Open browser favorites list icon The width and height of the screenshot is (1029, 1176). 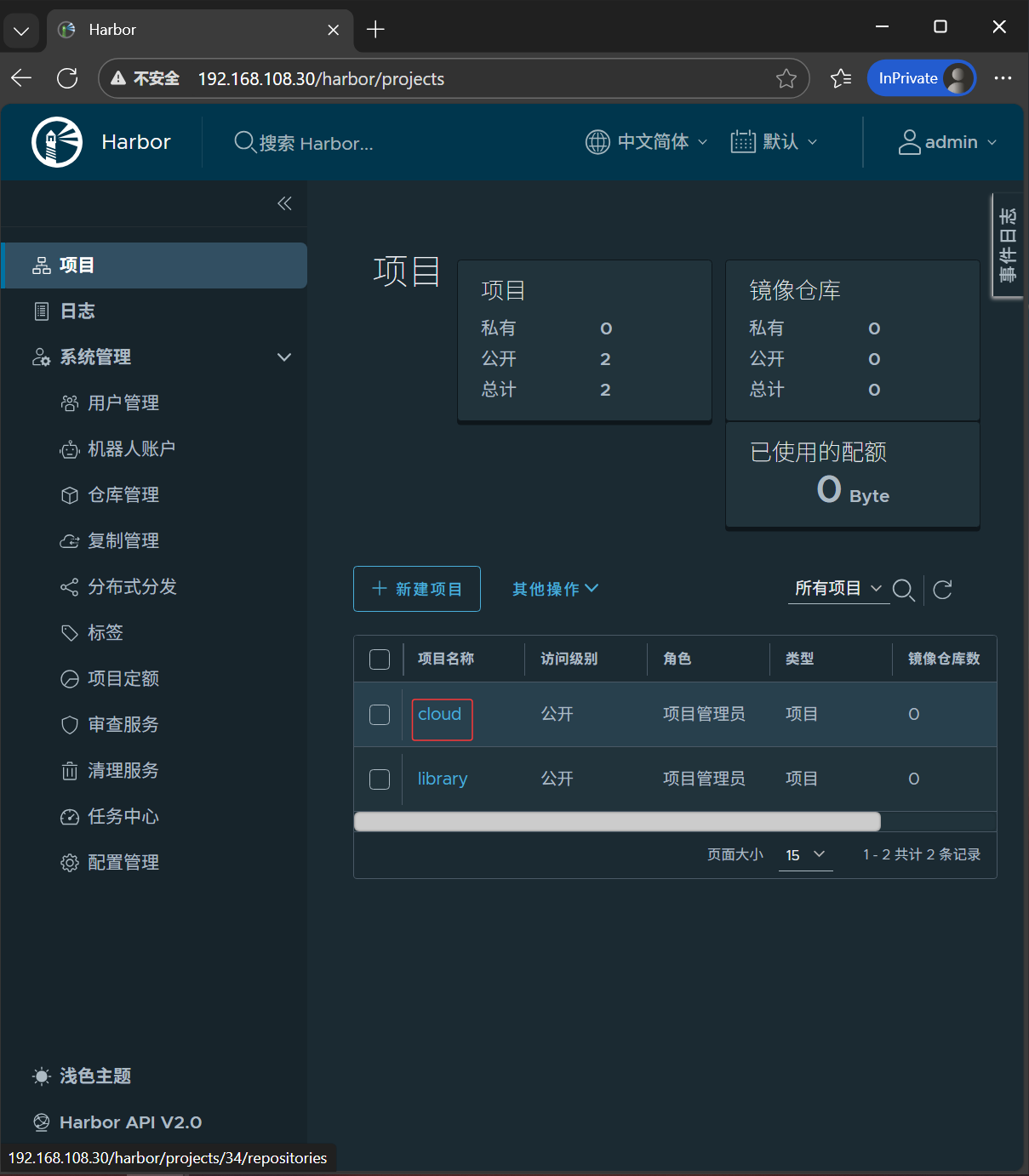pos(841,78)
